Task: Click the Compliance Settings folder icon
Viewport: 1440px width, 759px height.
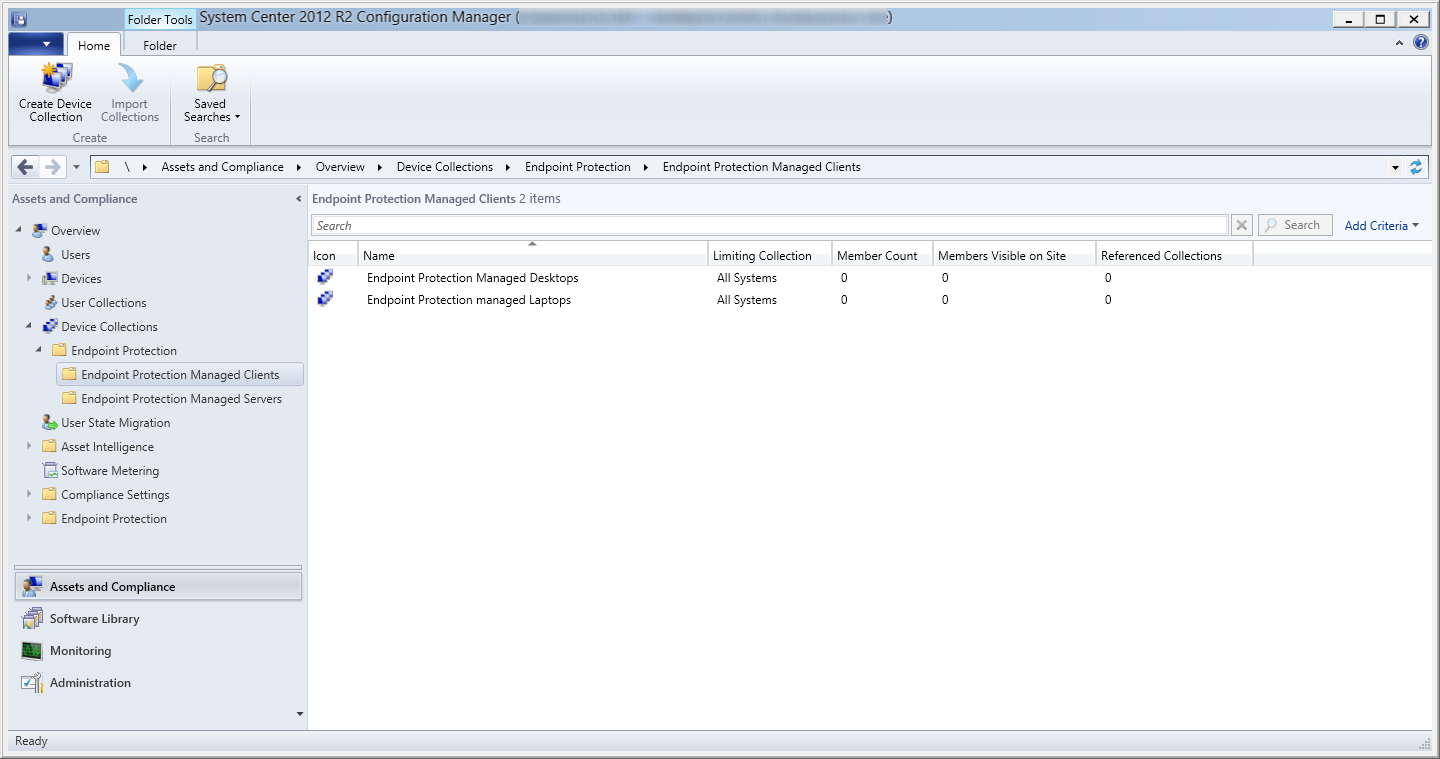Action: pos(49,495)
